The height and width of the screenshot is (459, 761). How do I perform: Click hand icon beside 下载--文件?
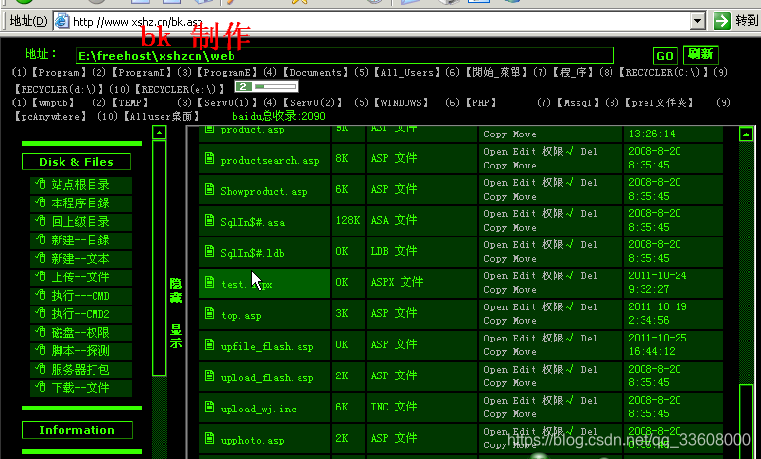point(40,387)
